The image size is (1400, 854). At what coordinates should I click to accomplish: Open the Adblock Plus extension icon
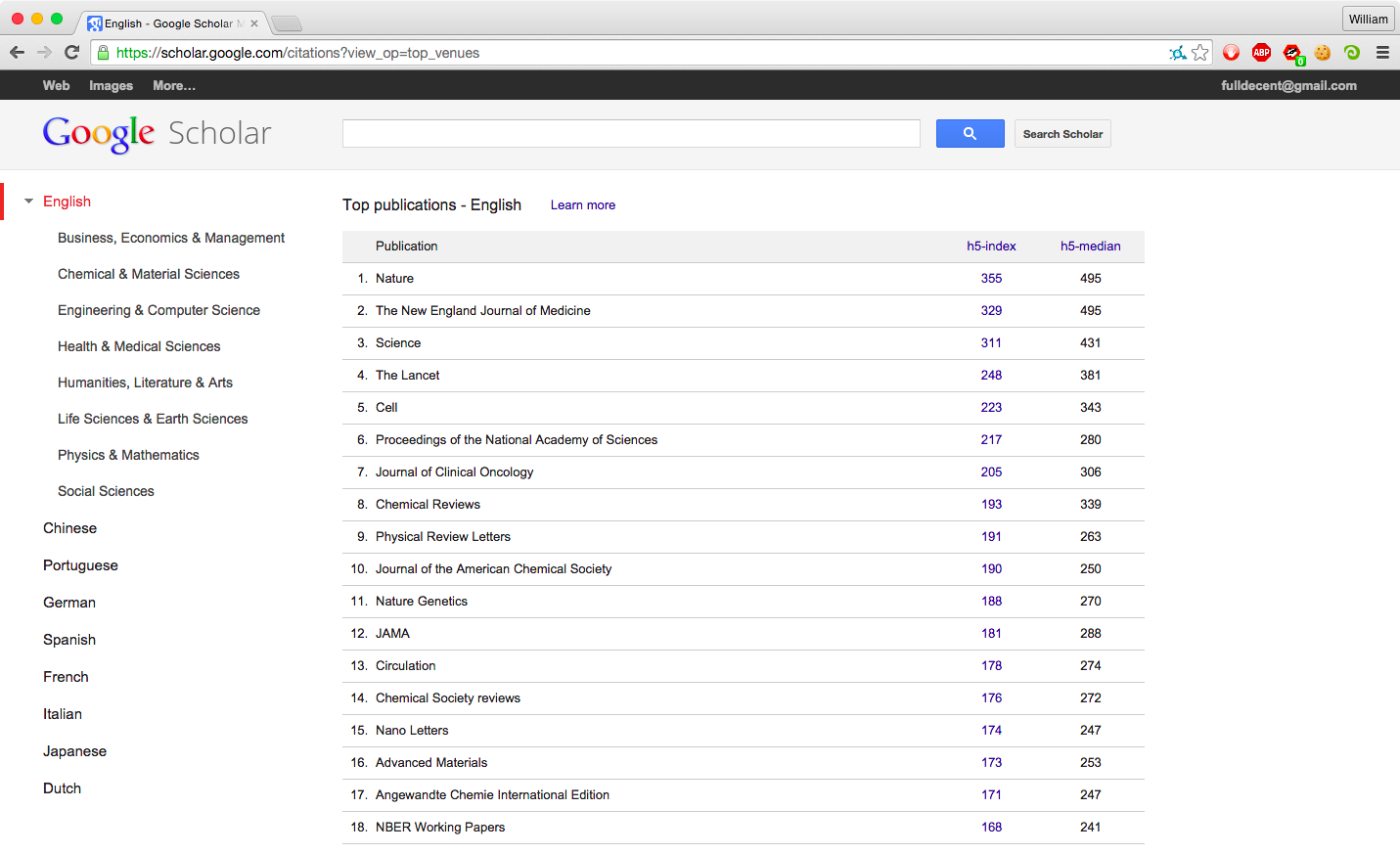click(1262, 53)
